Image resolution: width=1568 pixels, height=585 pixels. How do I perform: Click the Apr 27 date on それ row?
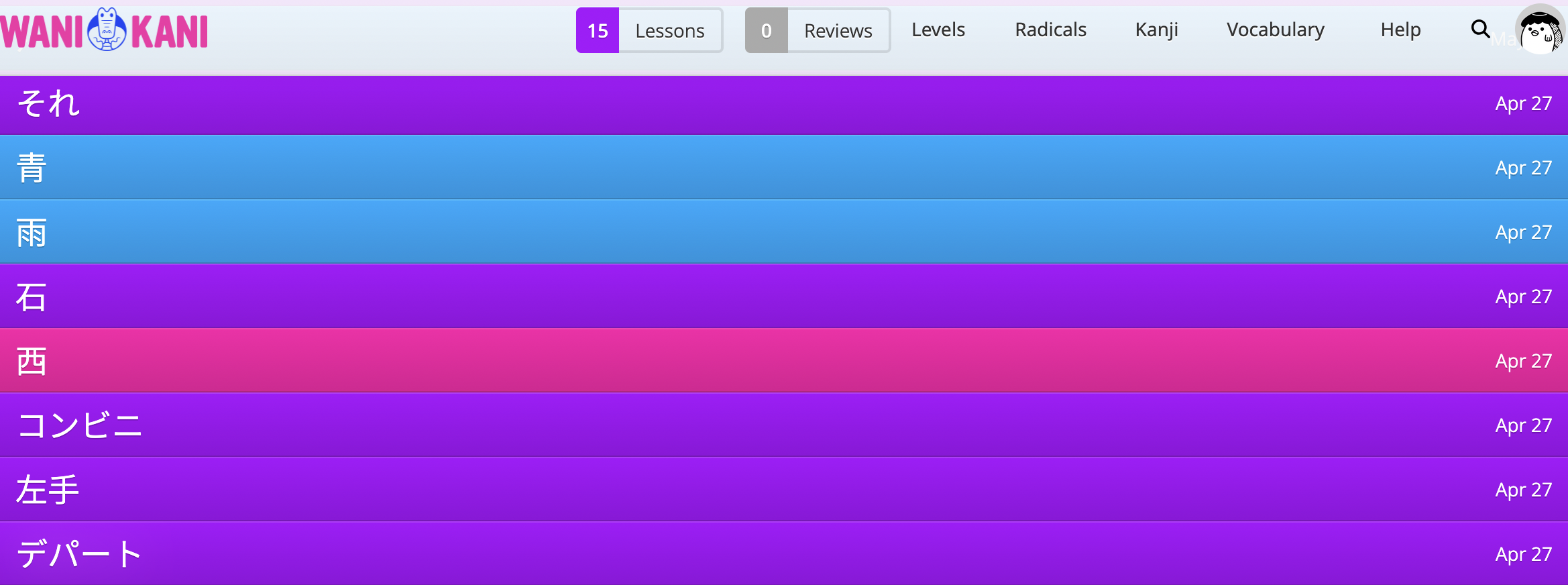tap(1523, 103)
